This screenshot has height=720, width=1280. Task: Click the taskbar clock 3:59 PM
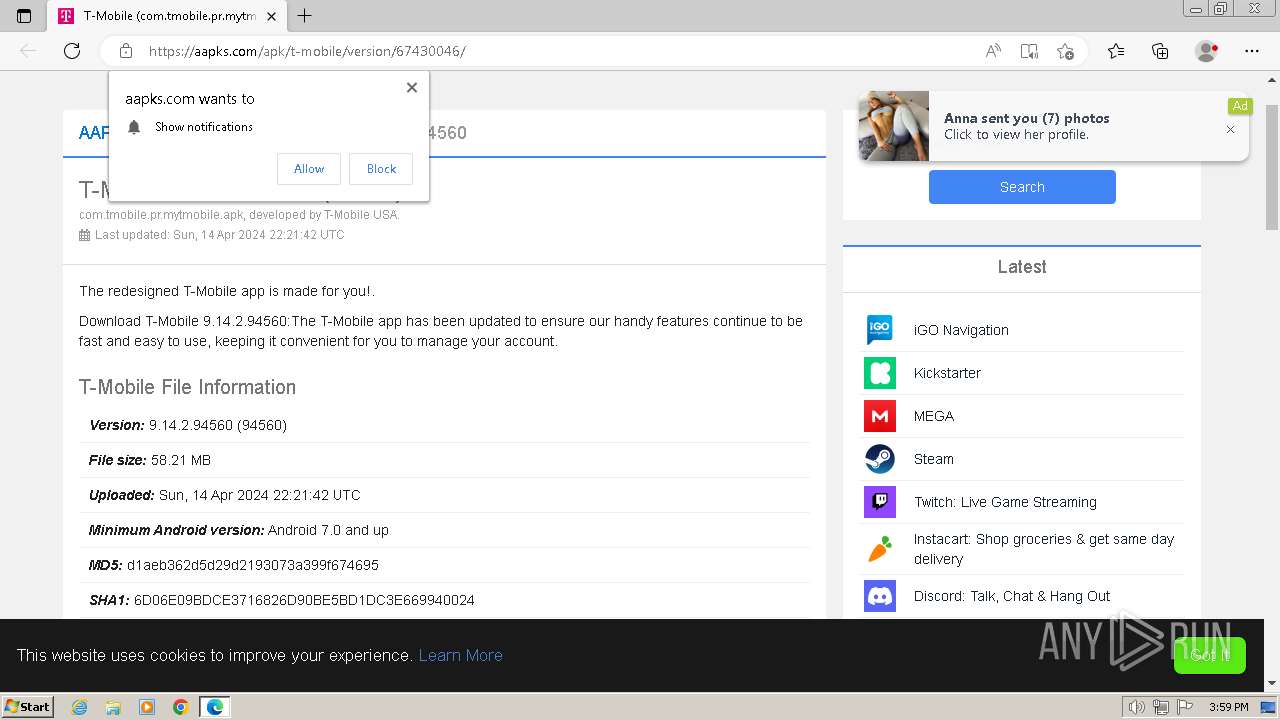[1229, 707]
